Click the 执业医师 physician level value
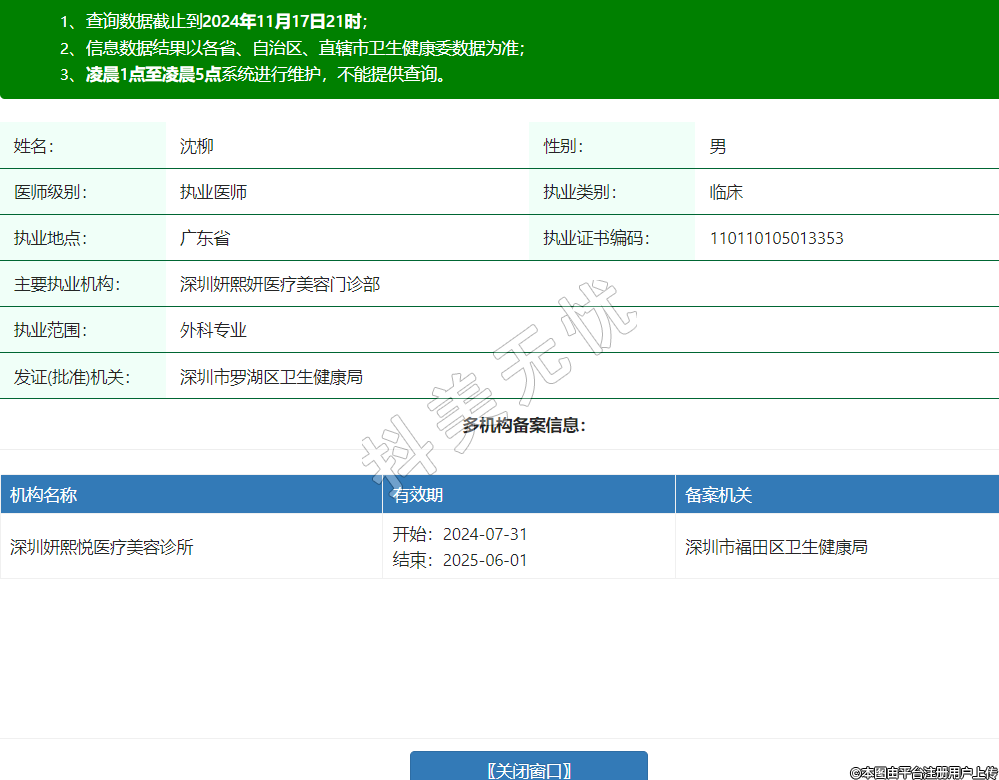This screenshot has width=999, height=780. click(213, 192)
